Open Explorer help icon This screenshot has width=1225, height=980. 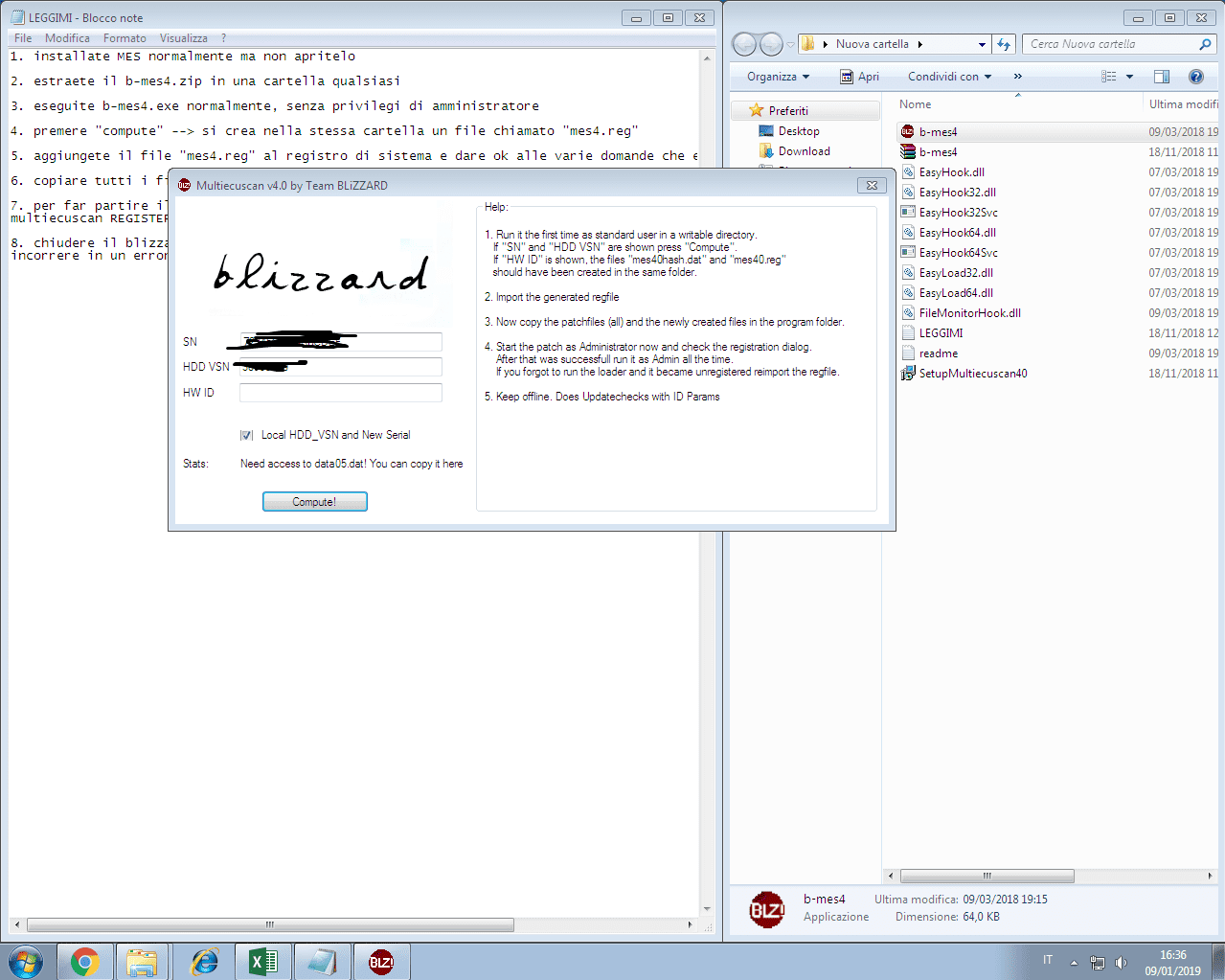coord(1195,77)
